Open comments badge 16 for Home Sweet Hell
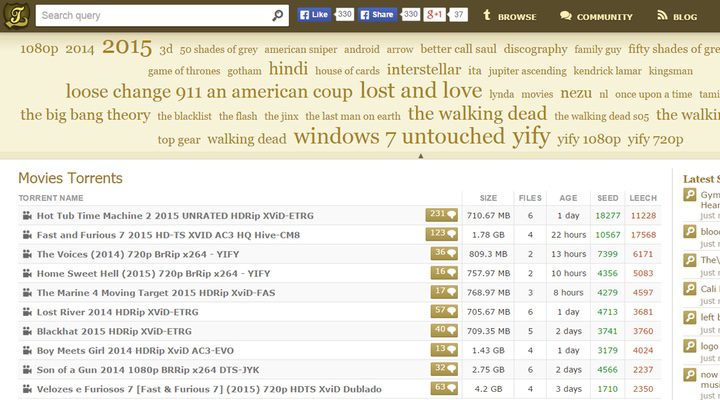 point(444,273)
